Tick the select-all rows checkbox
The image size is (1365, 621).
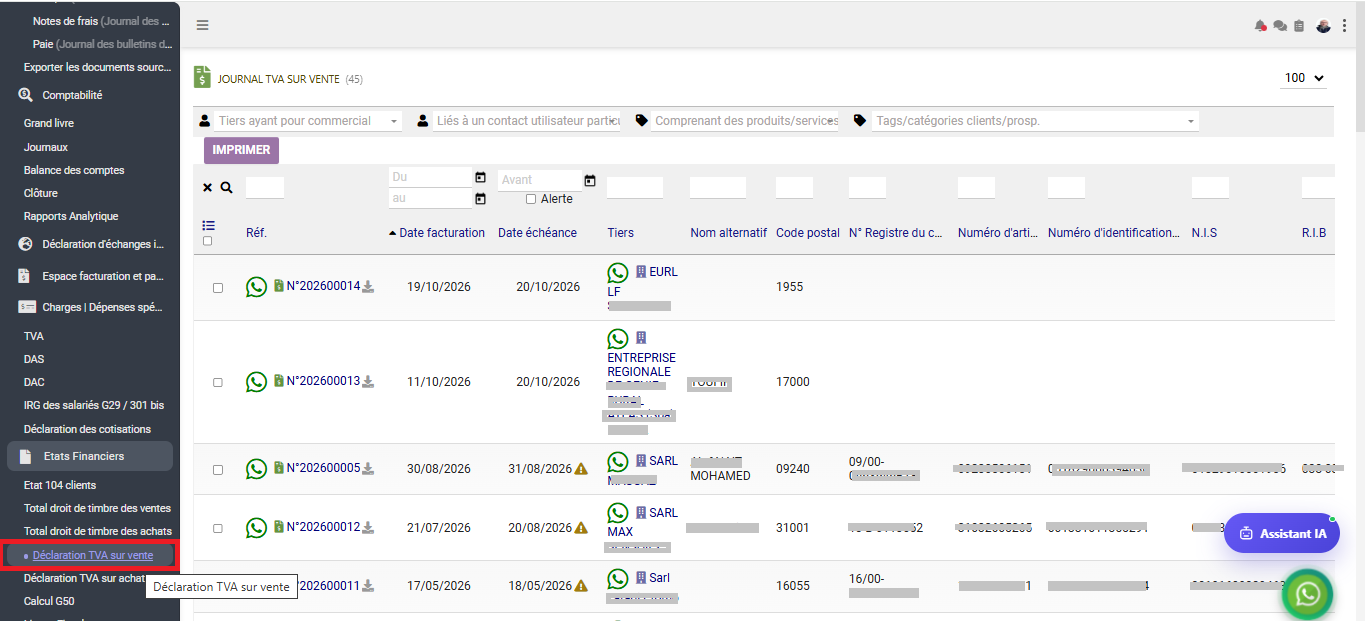[x=207, y=241]
